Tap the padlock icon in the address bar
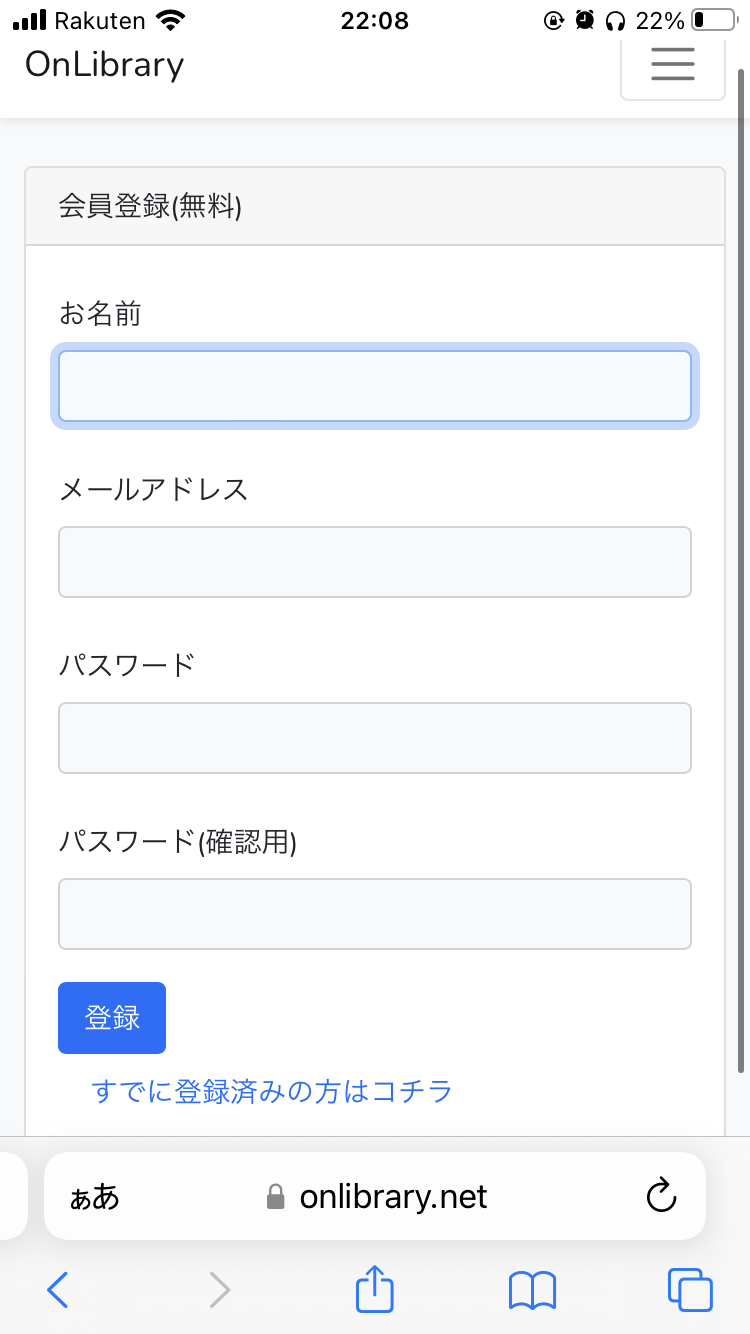The image size is (750, 1334). pos(273,1196)
